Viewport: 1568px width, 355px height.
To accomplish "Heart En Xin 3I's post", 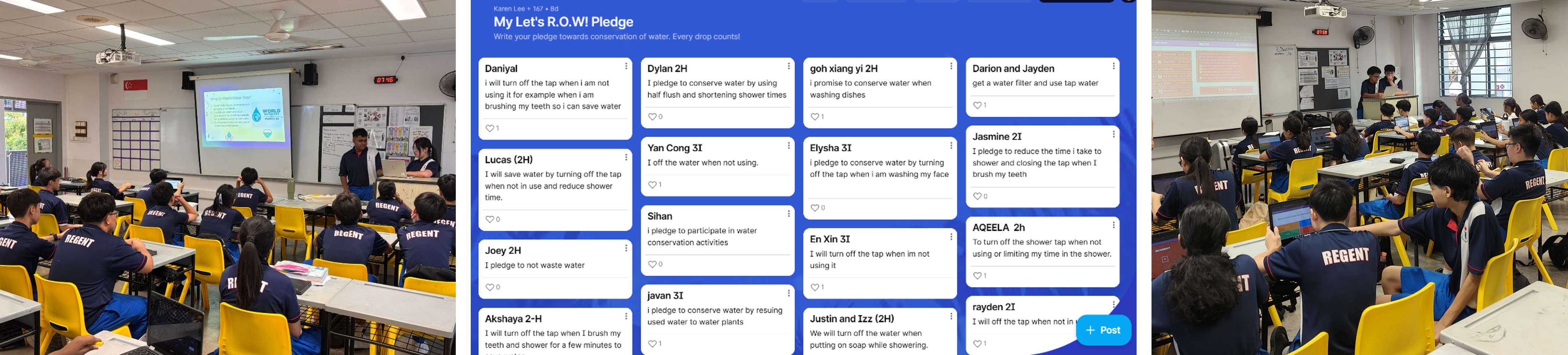I will tap(814, 288).
